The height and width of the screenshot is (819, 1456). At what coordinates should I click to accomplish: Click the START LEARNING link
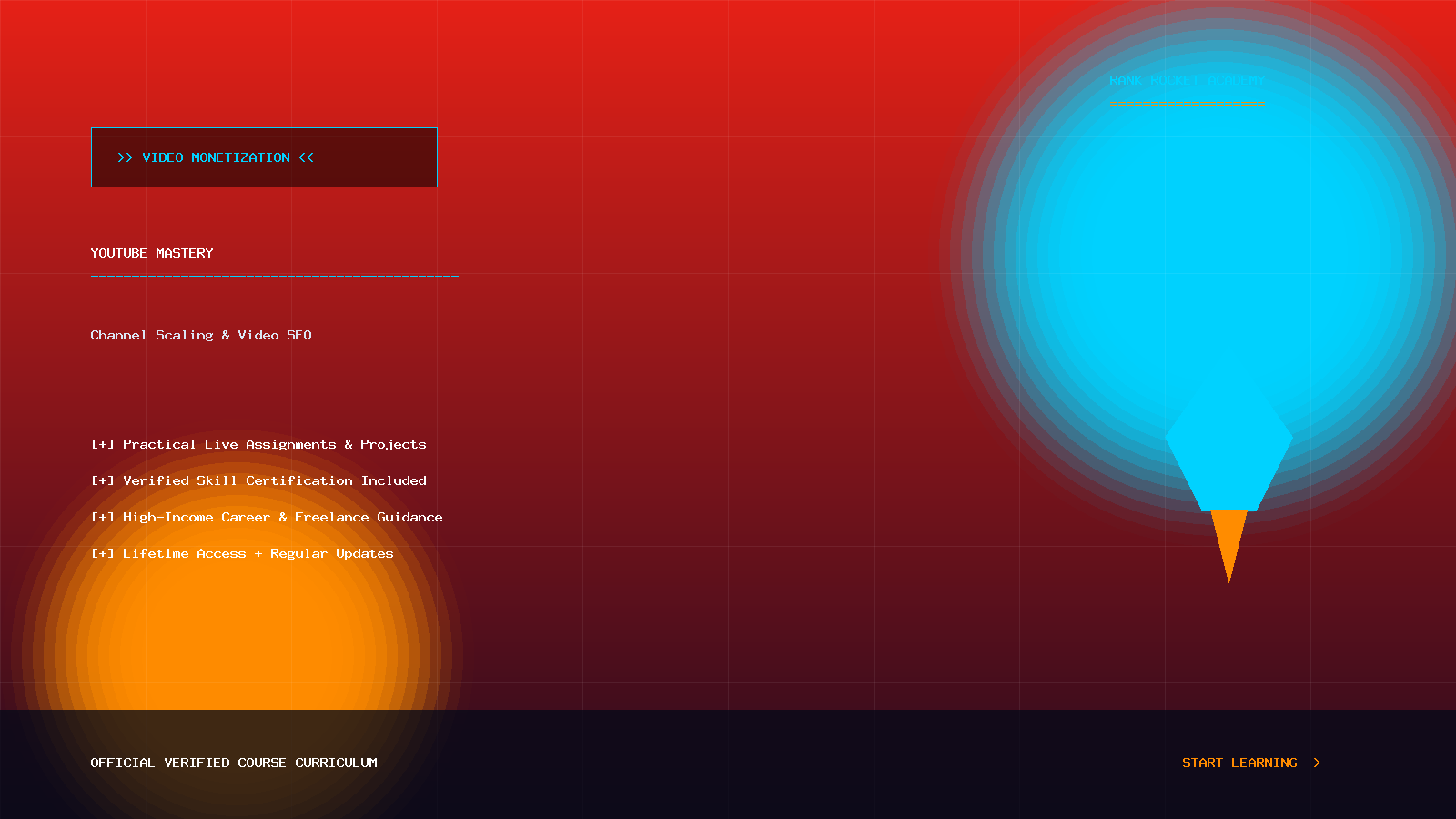point(1250,763)
